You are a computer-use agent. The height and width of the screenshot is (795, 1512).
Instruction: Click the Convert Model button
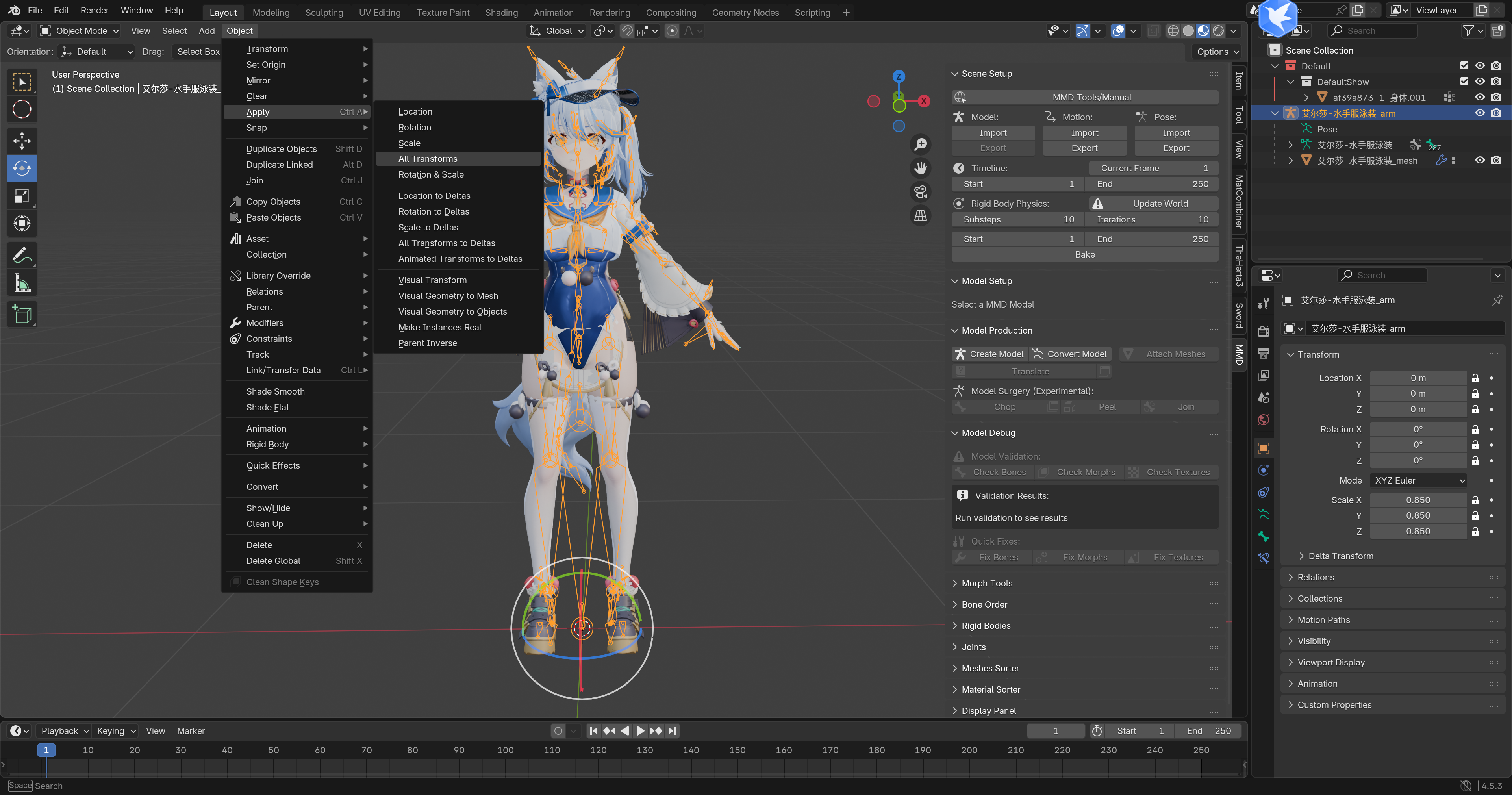click(x=1071, y=354)
